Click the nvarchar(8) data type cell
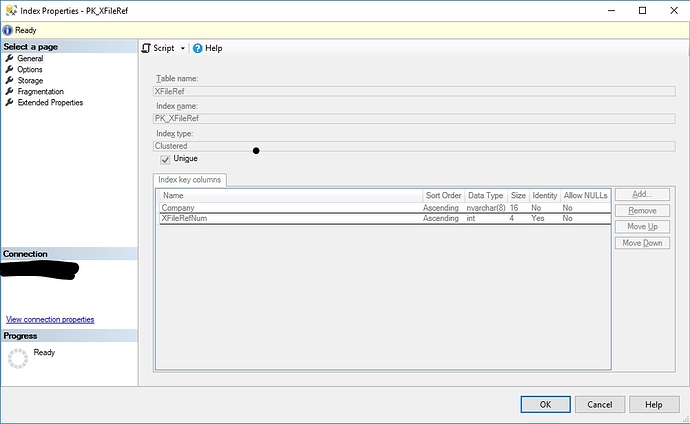 pos(486,208)
